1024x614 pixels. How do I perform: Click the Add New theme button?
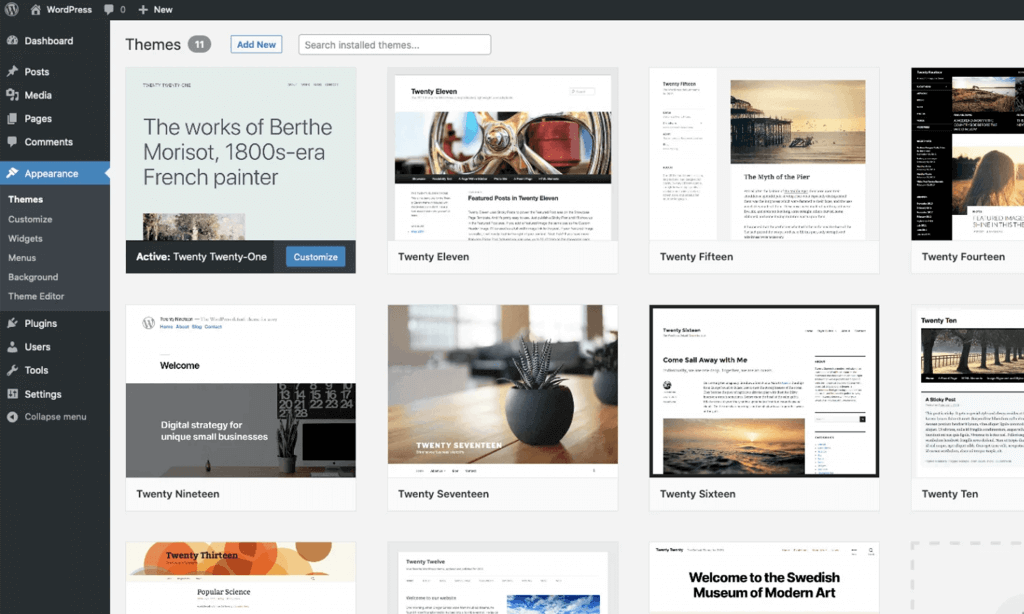(x=256, y=44)
